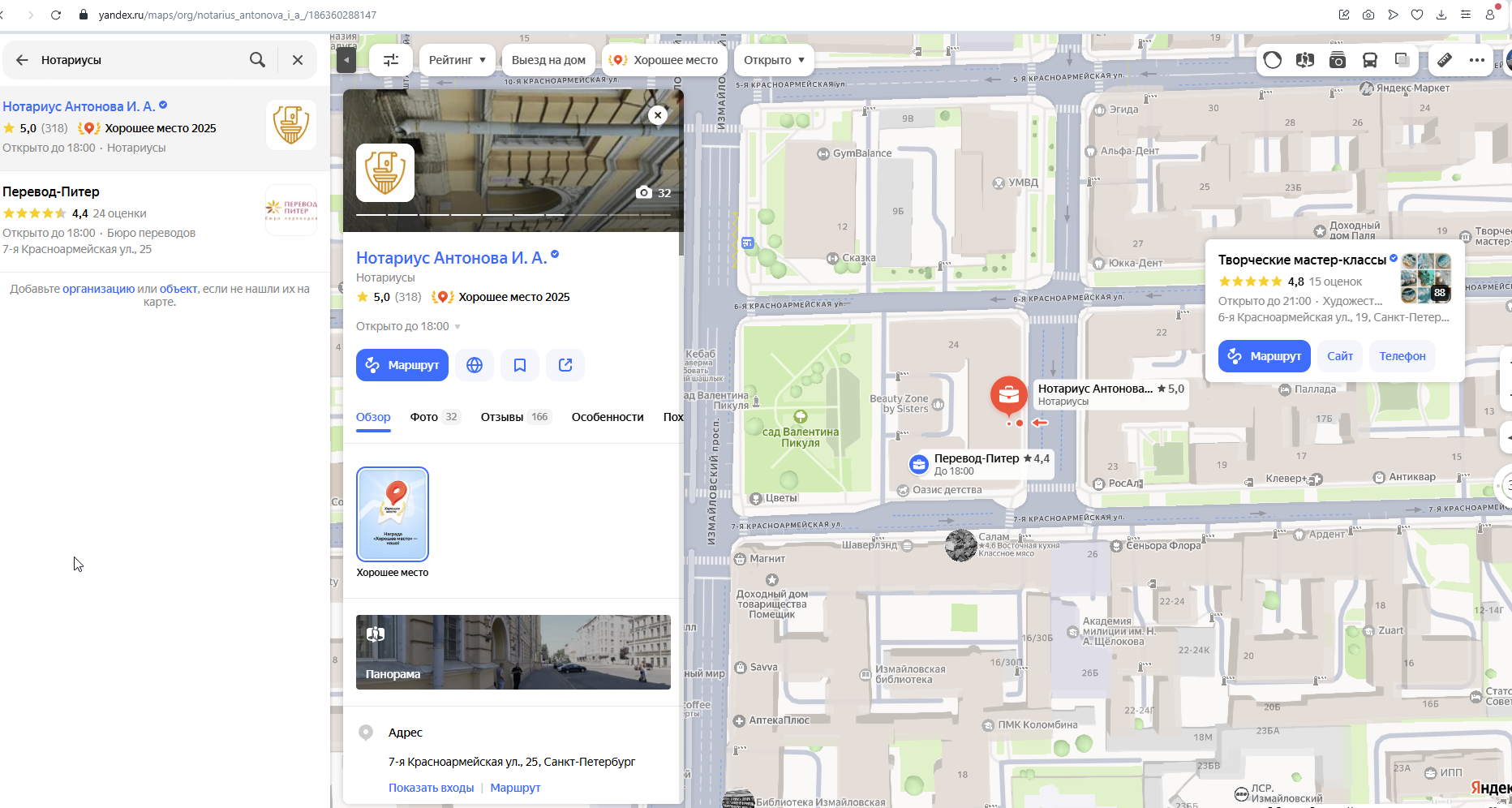The height and width of the screenshot is (808, 1512).
Task: Open the browser pinboard edit icon
Action: (1344, 15)
